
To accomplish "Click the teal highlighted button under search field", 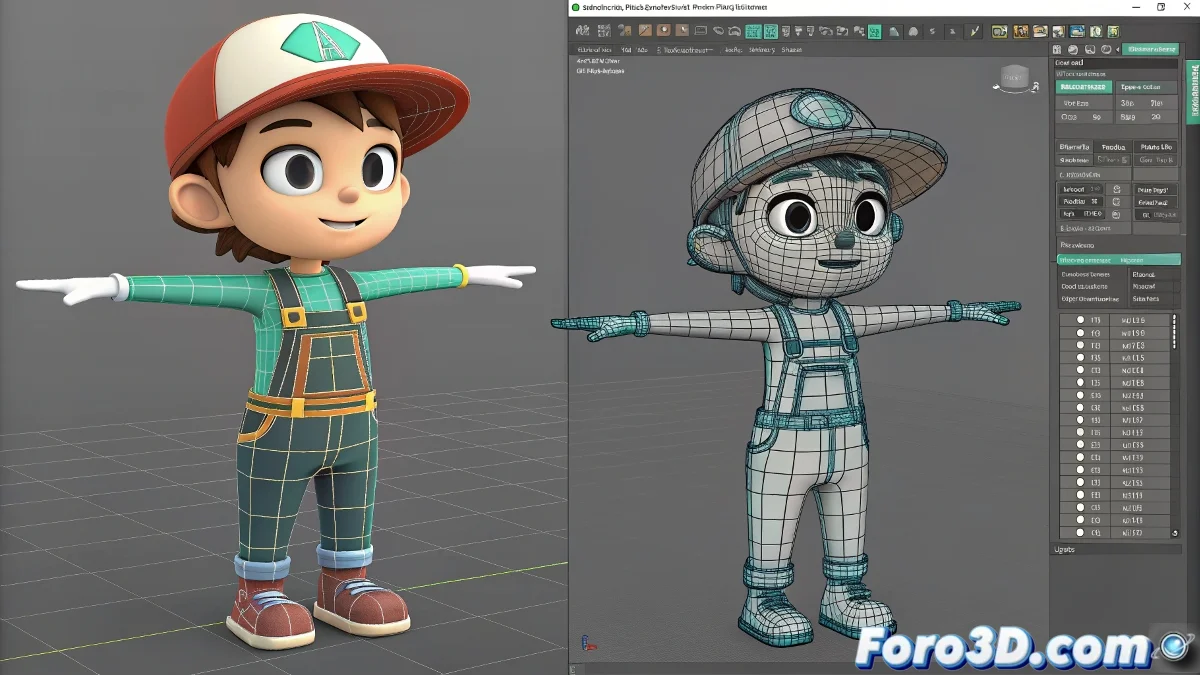I will (x=1083, y=87).
